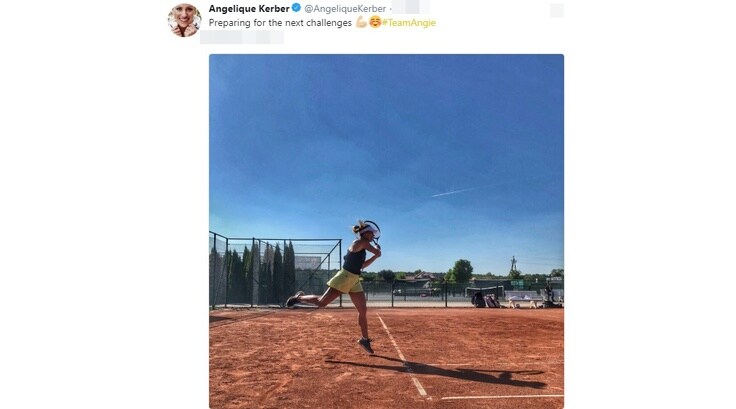Viewport: 736px width, 409px height.
Task: Open the tennis court photo in the tweet
Action: coord(386,231)
